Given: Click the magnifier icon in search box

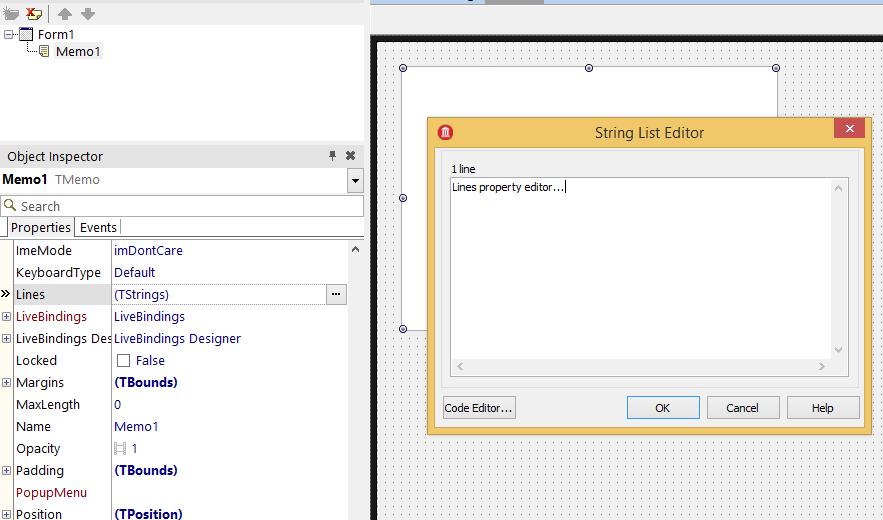Looking at the screenshot, I should (10, 206).
